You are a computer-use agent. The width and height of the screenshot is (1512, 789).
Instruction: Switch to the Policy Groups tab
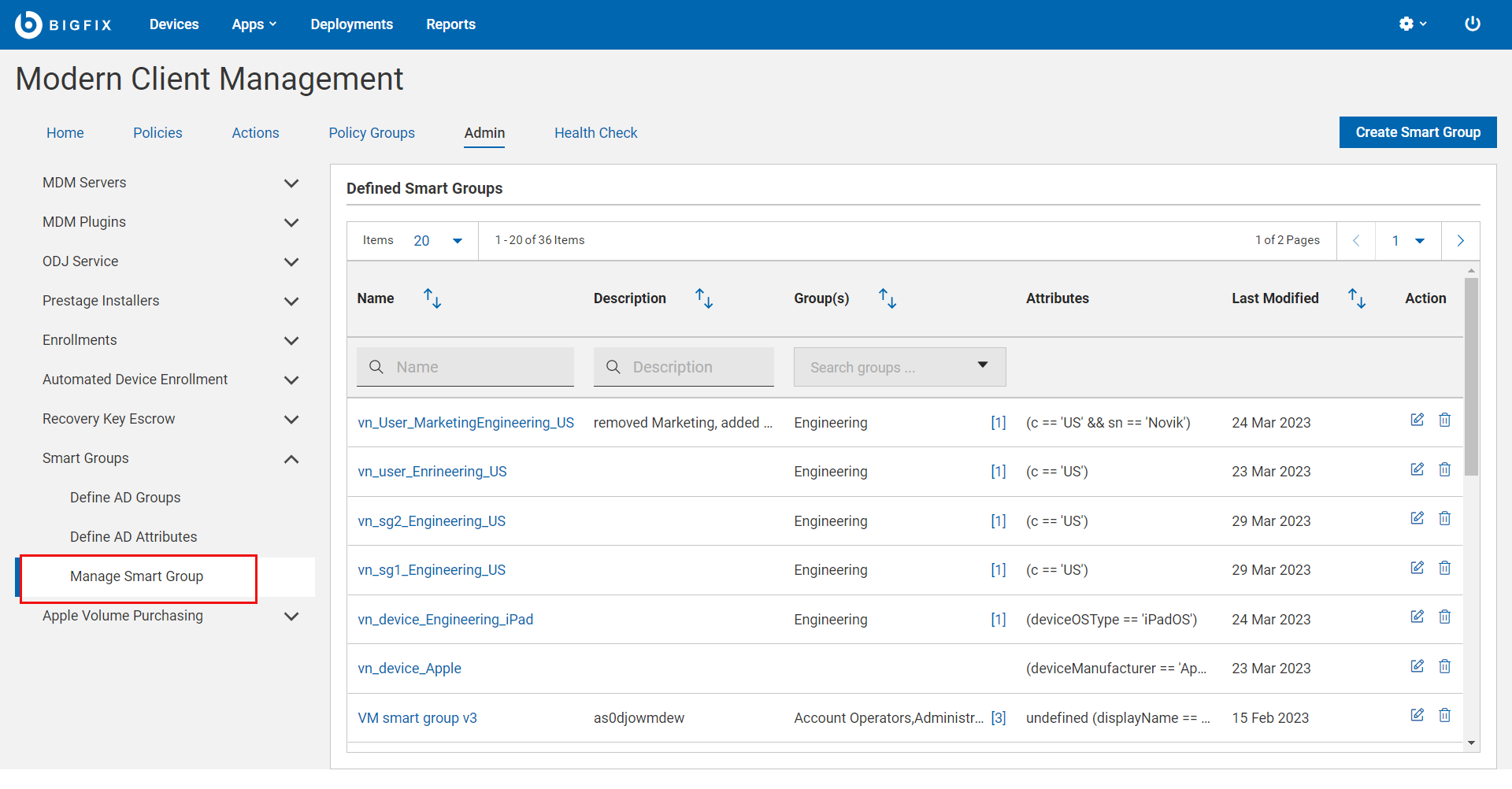(x=372, y=133)
